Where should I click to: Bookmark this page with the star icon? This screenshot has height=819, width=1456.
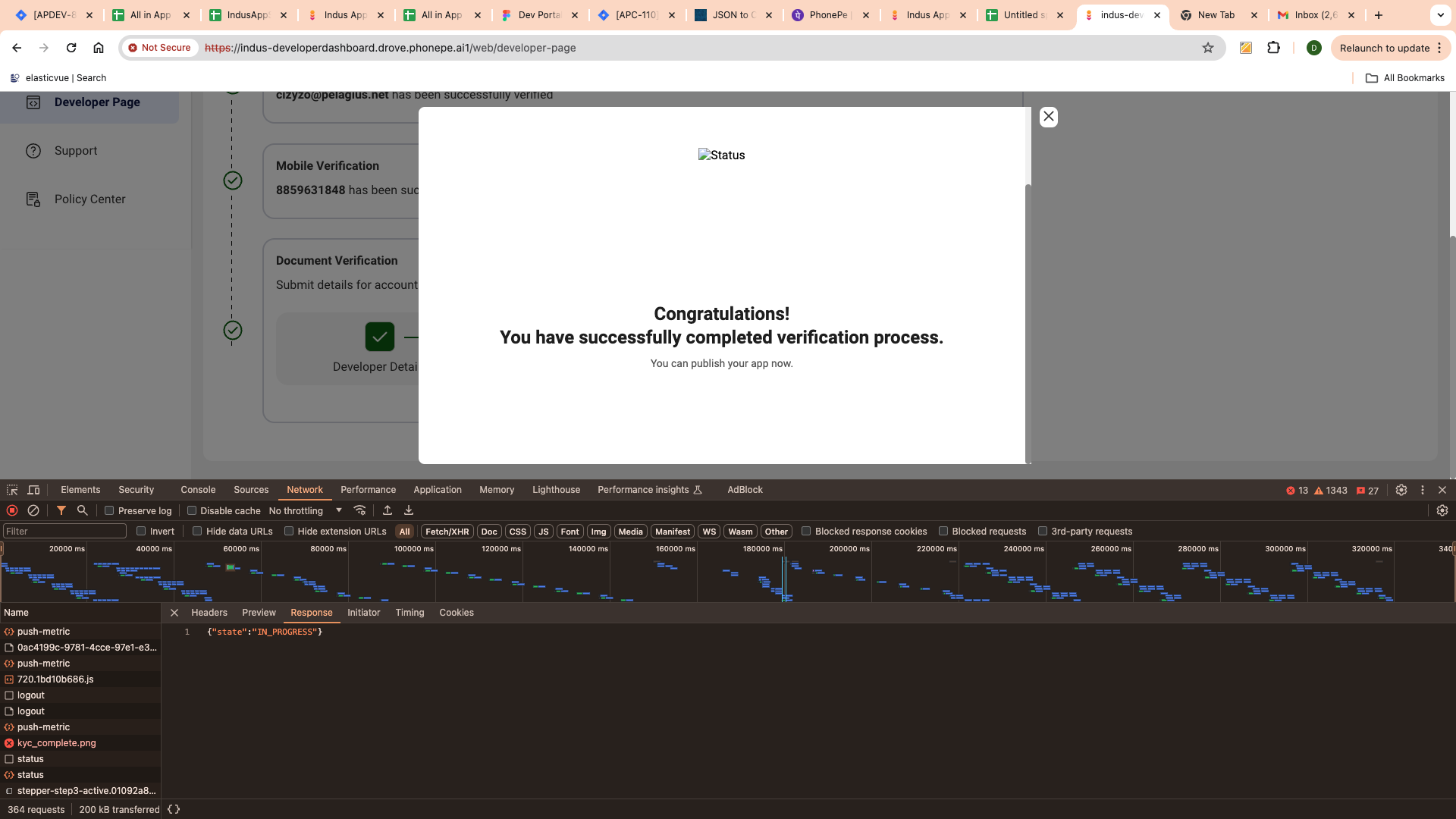click(1208, 48)
